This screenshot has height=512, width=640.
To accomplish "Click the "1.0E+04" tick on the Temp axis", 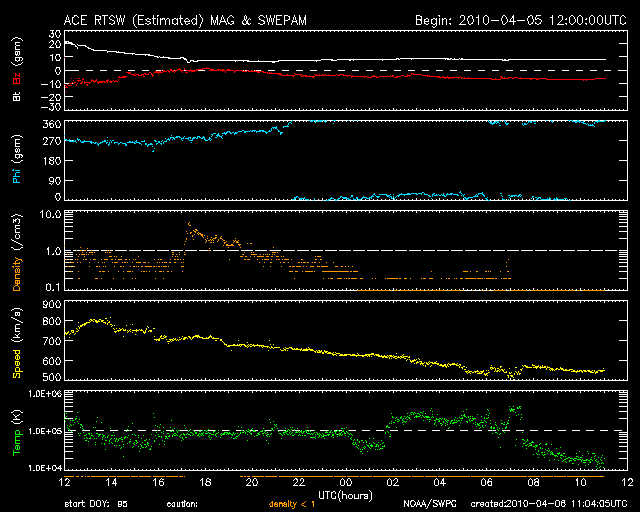I will click(x=45, y=468).
